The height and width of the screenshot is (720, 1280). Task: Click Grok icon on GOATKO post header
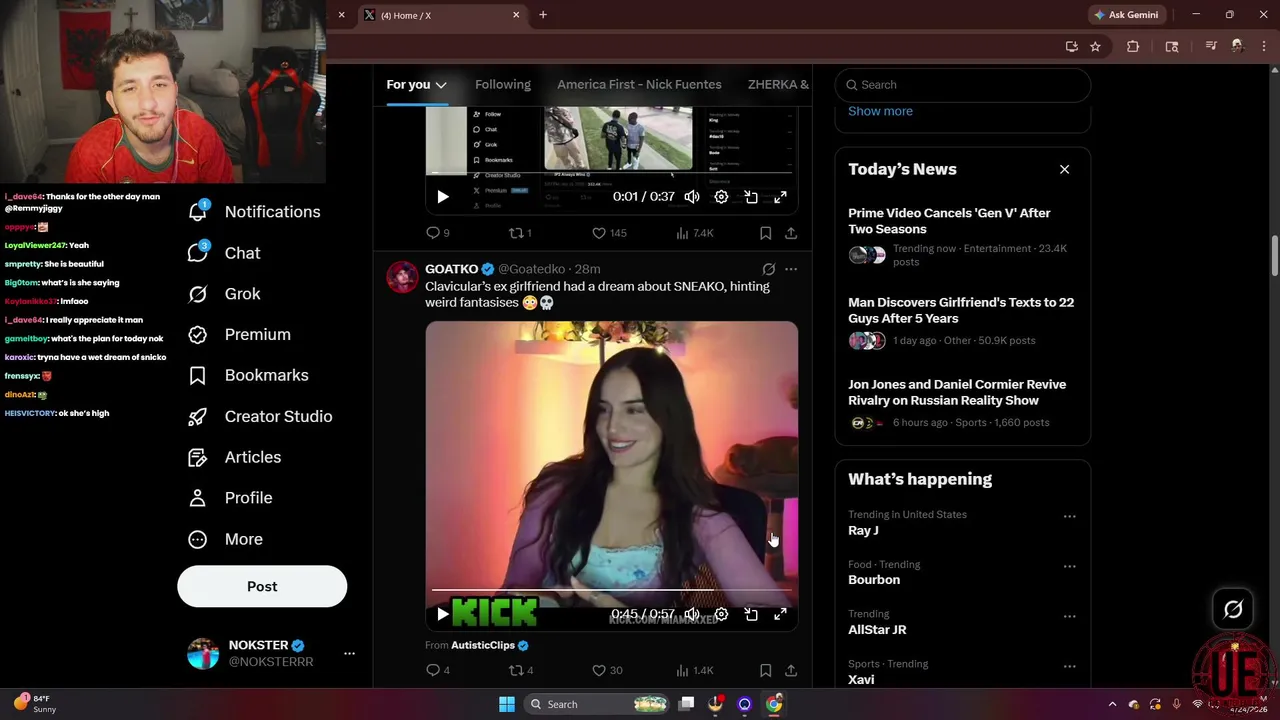pos(768,269)
